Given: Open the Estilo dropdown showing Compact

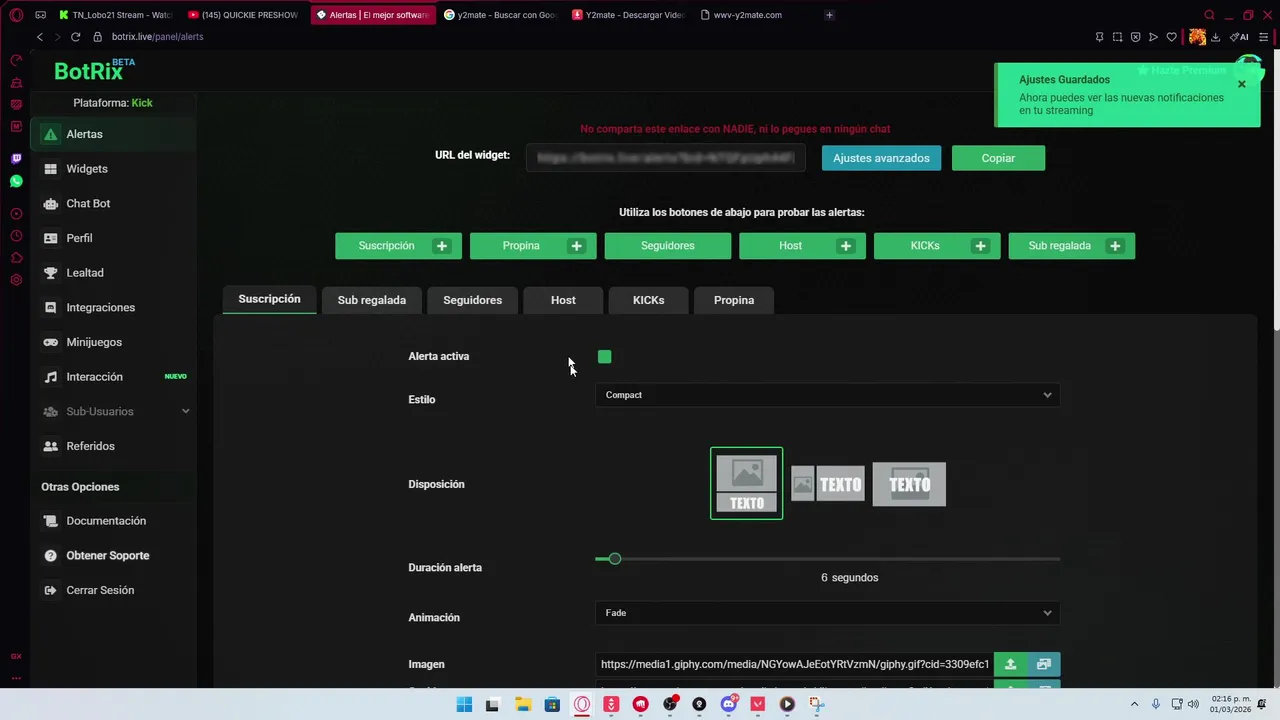Looking at the screenshot, I should point(828,395).
